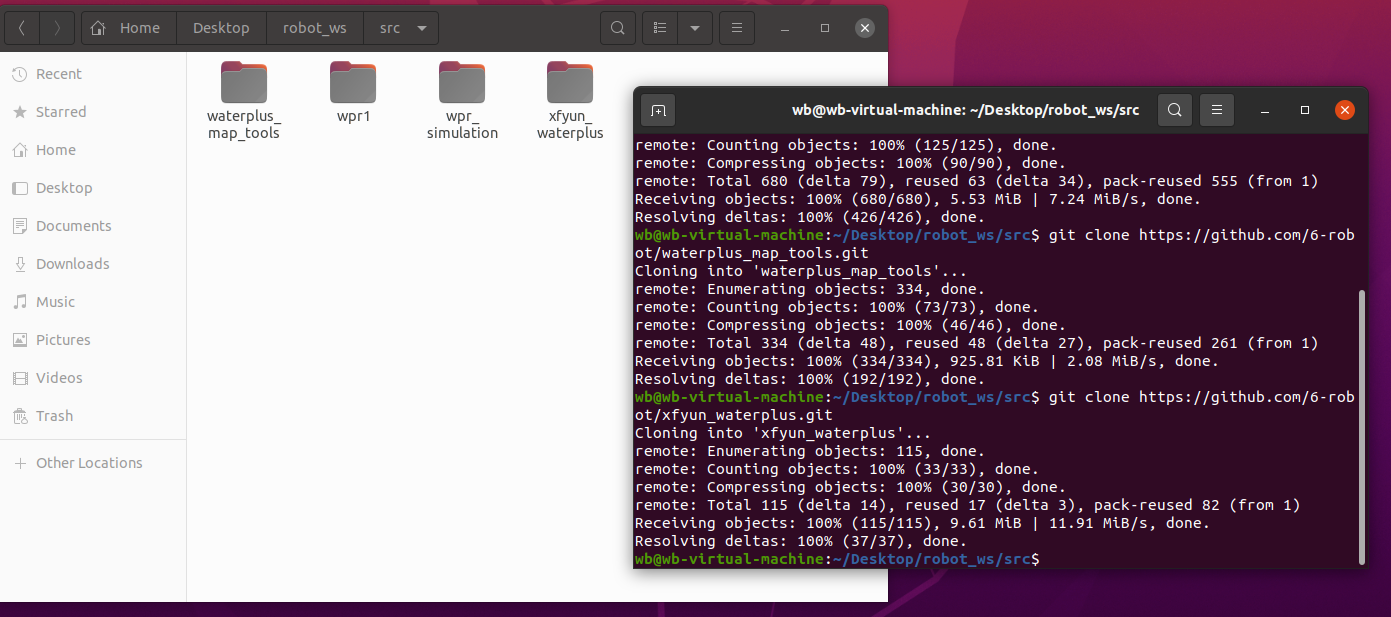Image resolution: width=1391 pixels, height=617 pixels.
Task: Open Desktop in sidebar
Action: pyautogui.click(x=93, y=188)
